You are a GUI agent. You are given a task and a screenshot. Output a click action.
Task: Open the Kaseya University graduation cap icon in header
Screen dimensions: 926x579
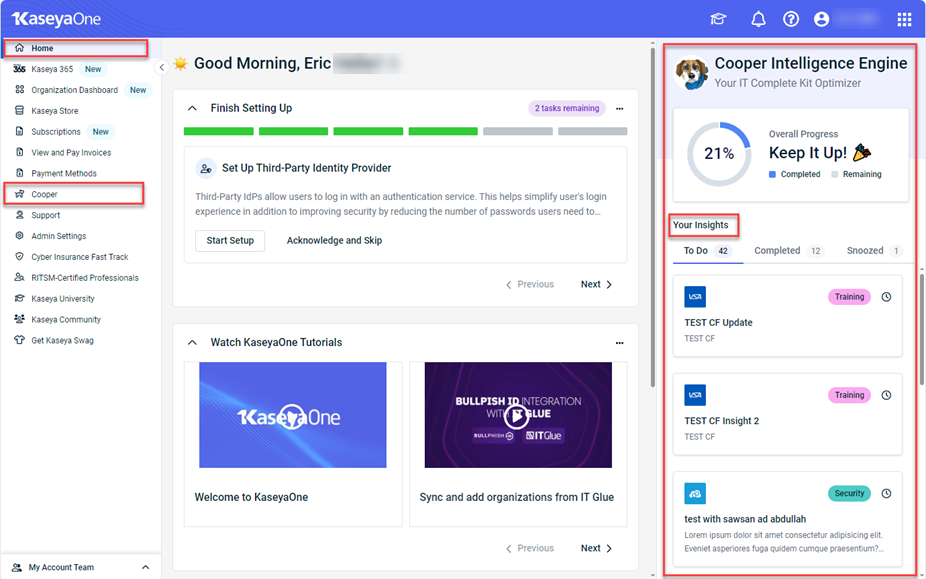click(718, 19)
